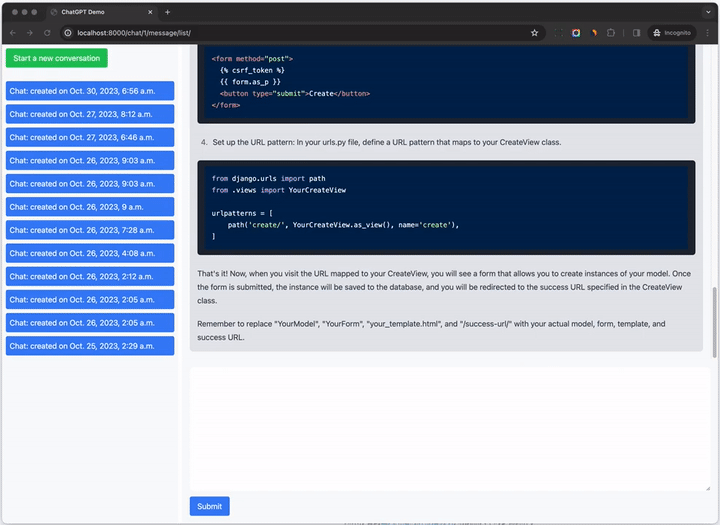Click the 'Set up the URL pattern' step text

coord(387,142)
